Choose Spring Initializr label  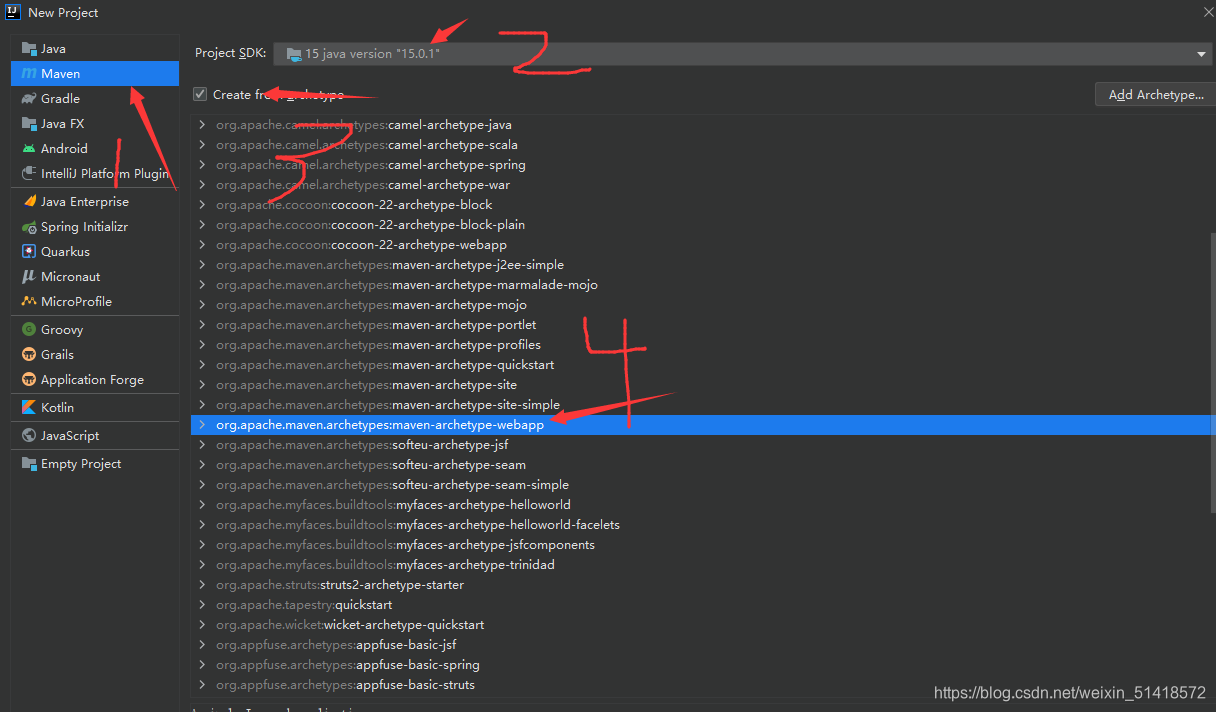[84, 226]
